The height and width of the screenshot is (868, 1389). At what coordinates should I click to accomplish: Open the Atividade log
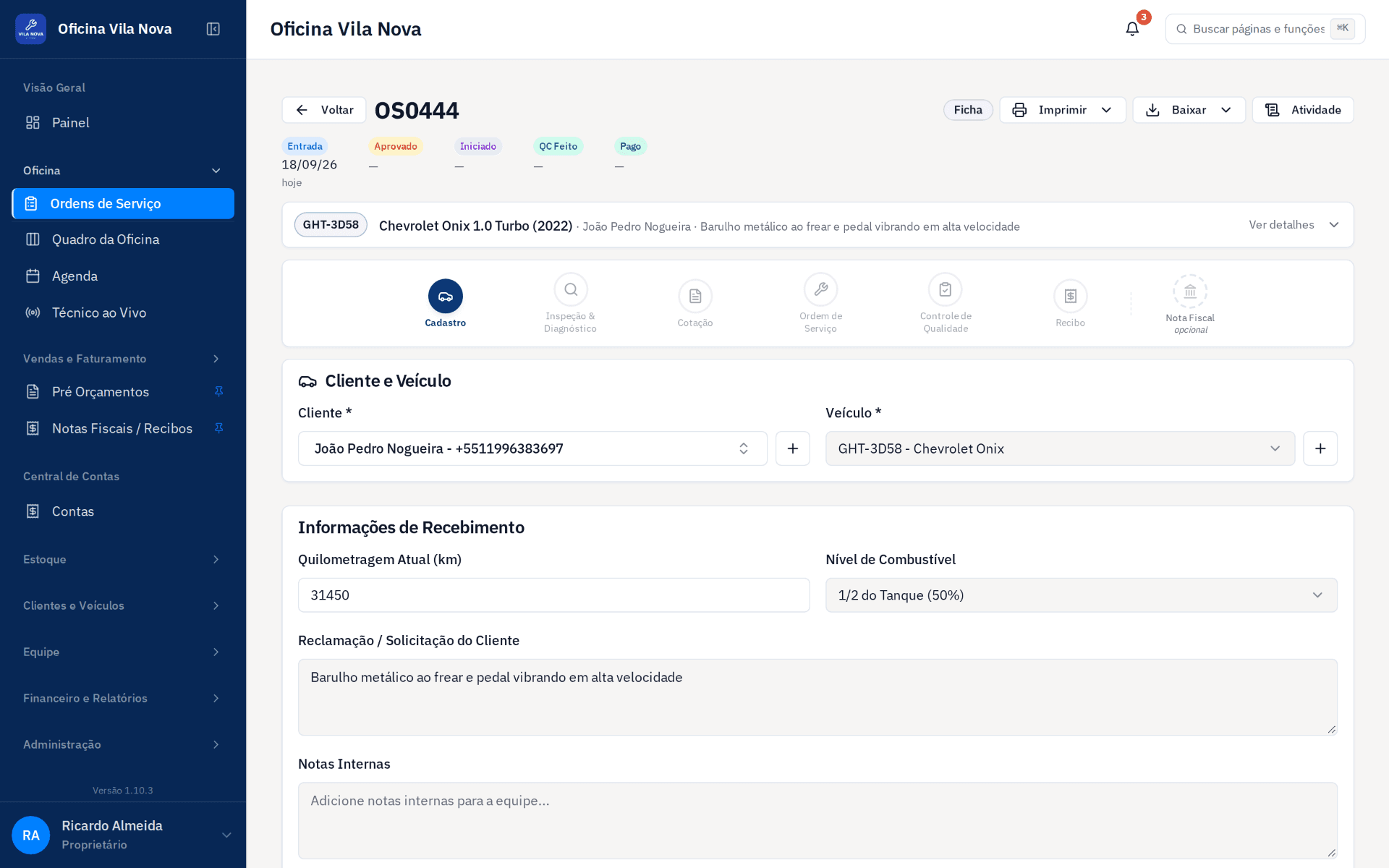click(x=1303, y=110)
